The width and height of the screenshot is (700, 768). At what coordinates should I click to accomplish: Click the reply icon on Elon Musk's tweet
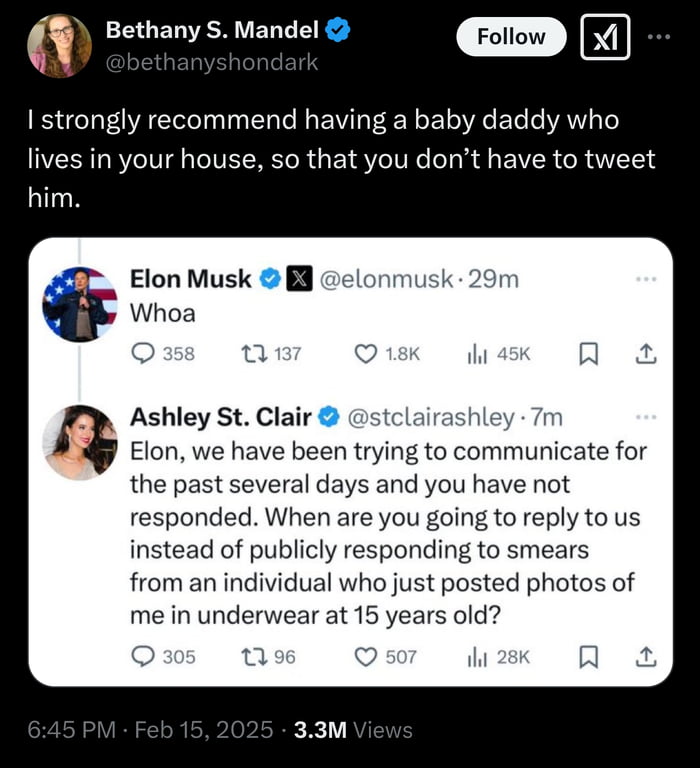pos(144,353)
